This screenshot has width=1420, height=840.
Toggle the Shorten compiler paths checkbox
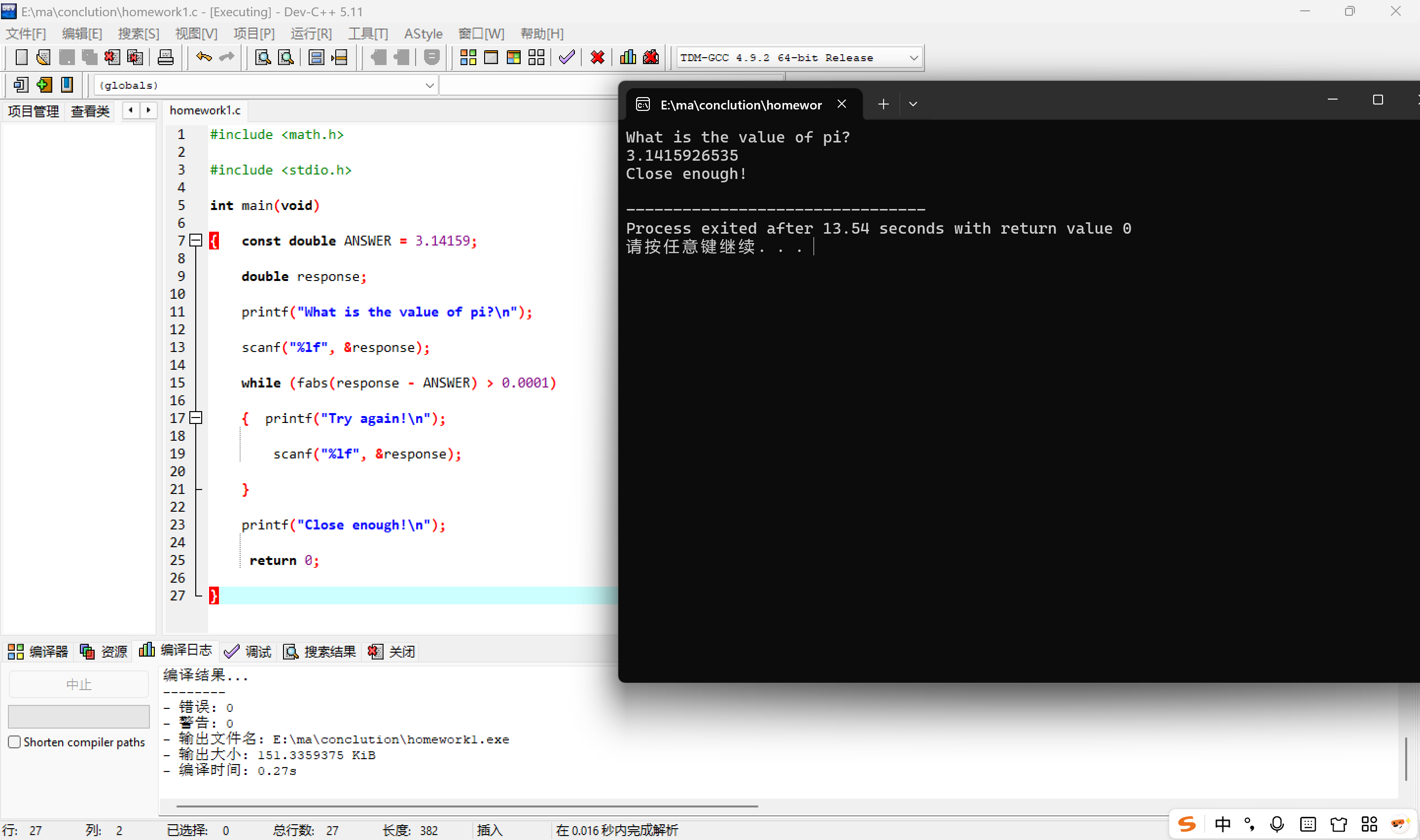[x=15, y=742]
